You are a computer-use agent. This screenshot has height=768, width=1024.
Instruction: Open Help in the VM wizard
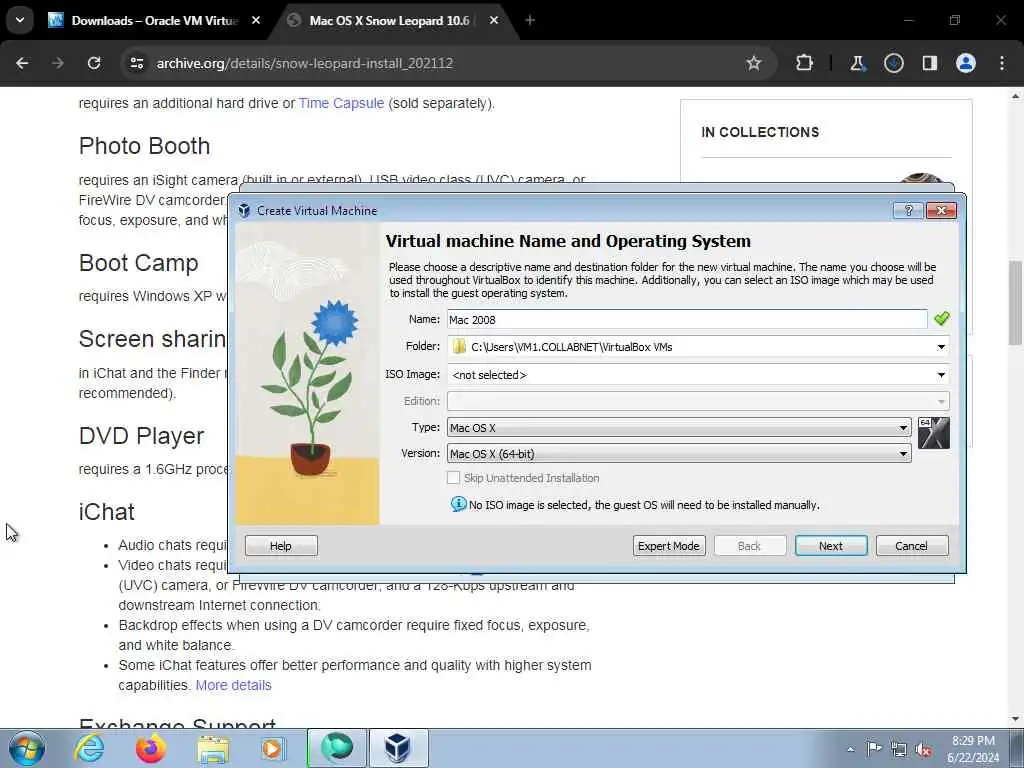click(281, 545)
